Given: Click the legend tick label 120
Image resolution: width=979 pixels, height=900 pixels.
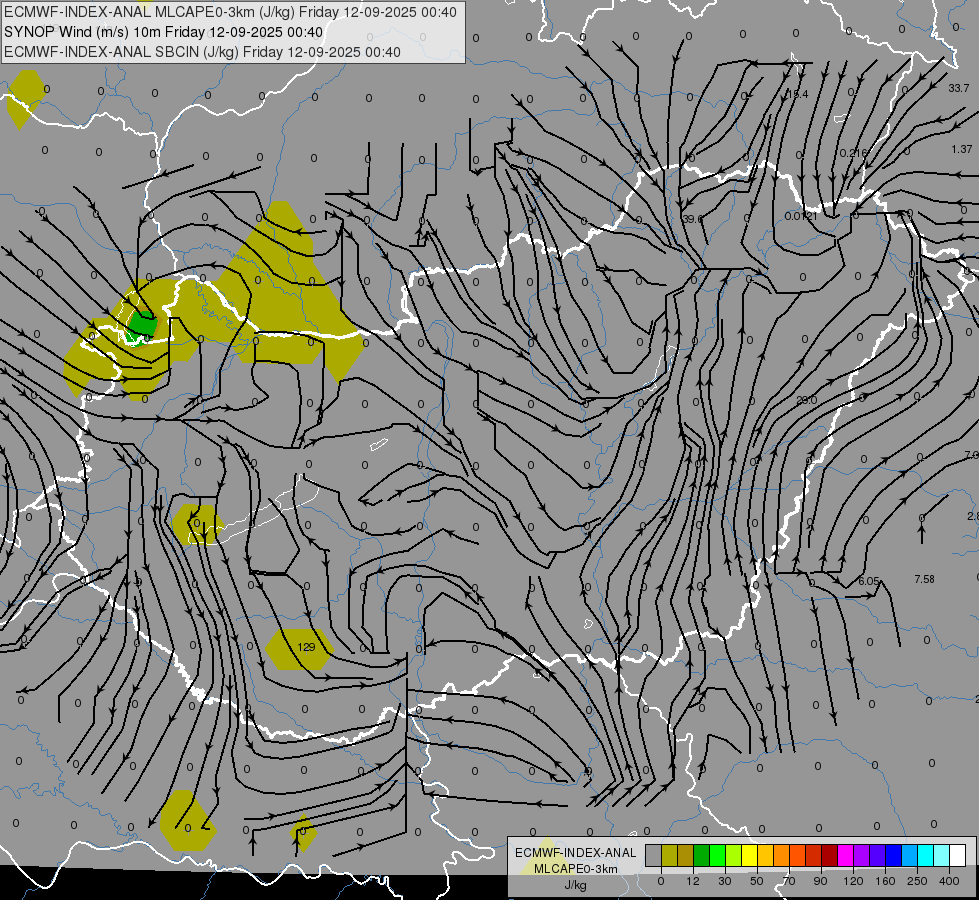Looking at the screenshot, I should click(x=854, y=881).
